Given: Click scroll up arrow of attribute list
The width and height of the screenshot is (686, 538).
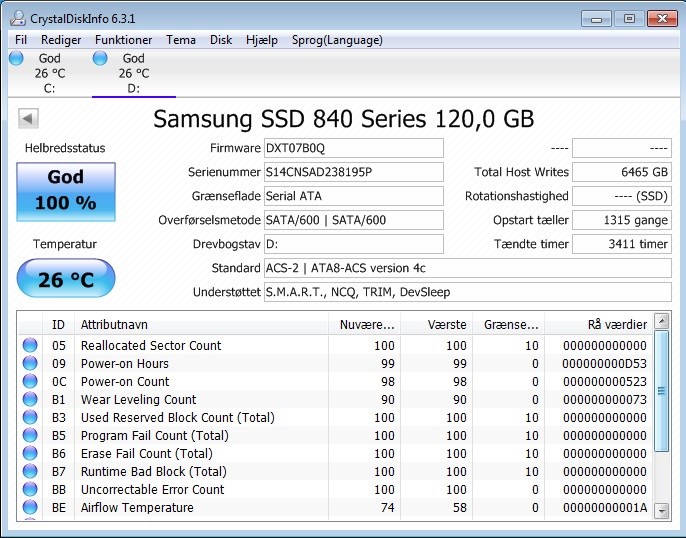Looking at the screenshot, I should 662,321.
